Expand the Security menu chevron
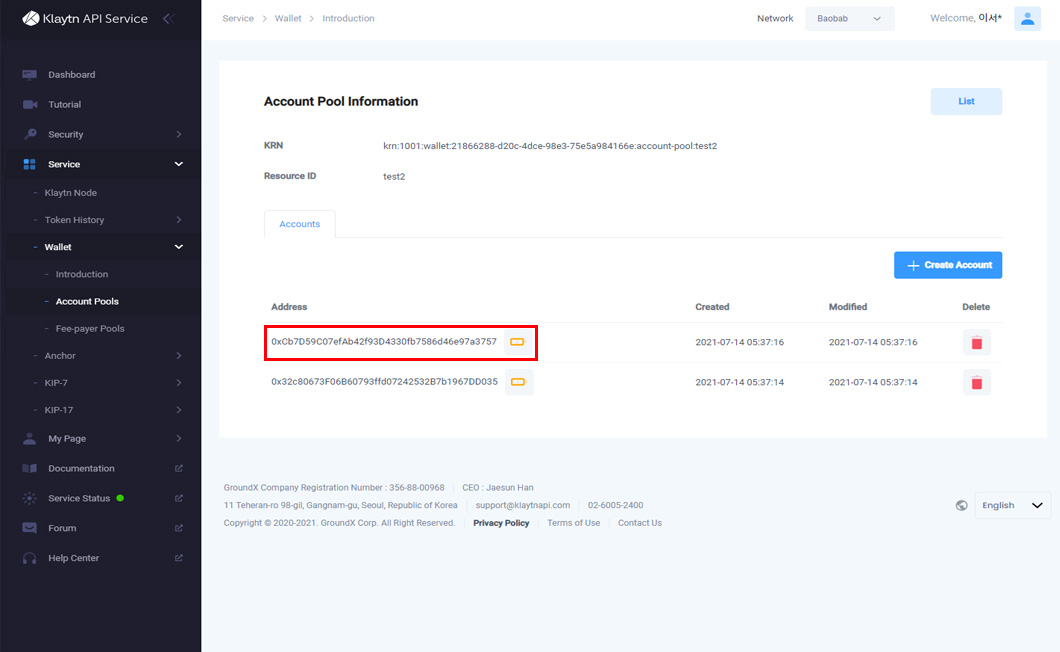Screen dimensions: 1060x652 178,134
